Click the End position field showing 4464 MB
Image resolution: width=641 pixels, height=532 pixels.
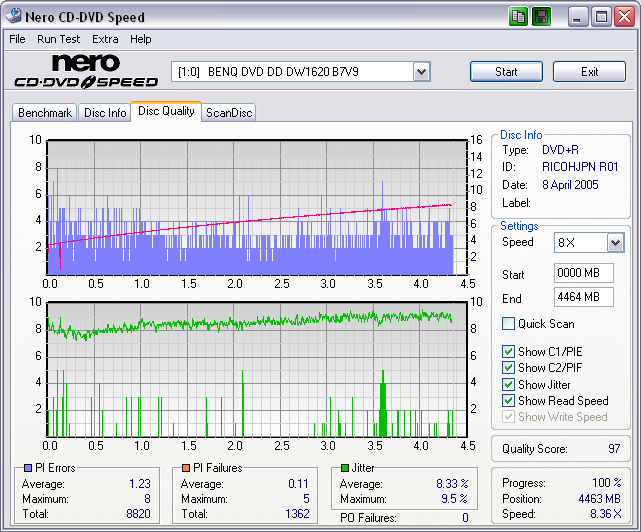(583, 297)
